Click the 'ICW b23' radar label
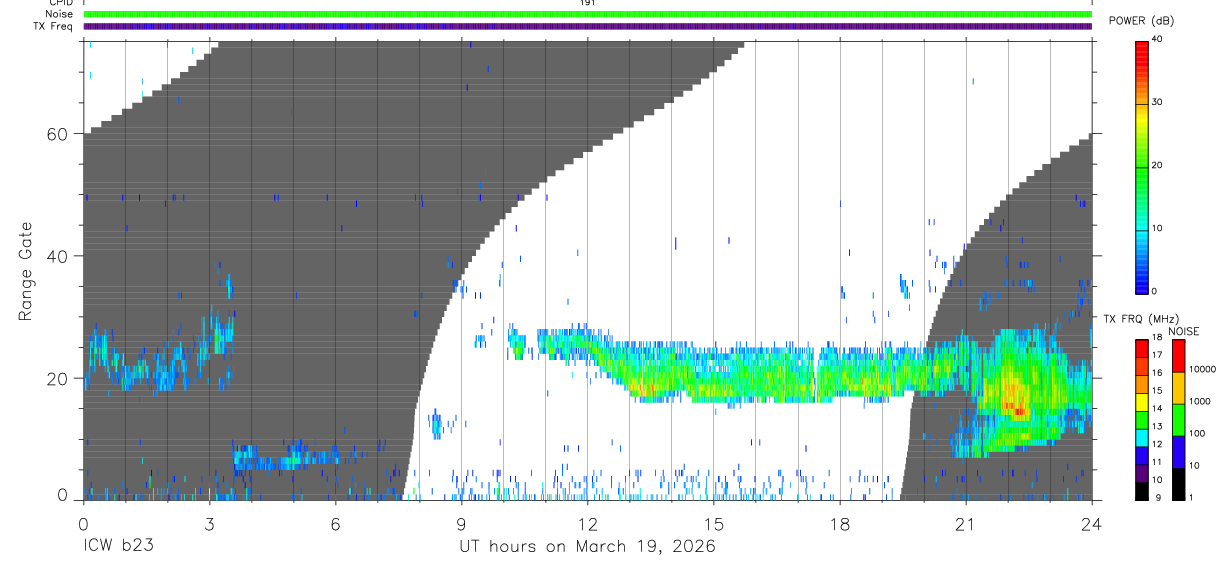Viewport: 1228px width, 567px height. 116,546
